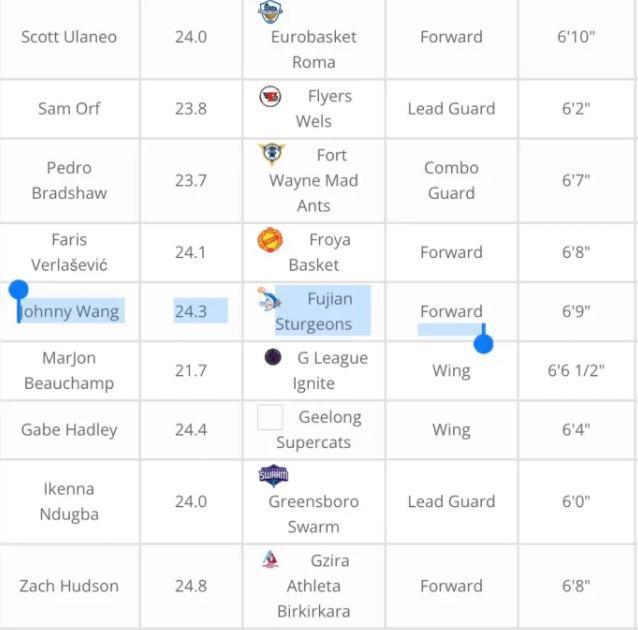638x630 pixels.
Task: Click the Geelong Supercats logo placeholder
Action: coord(270,417)
